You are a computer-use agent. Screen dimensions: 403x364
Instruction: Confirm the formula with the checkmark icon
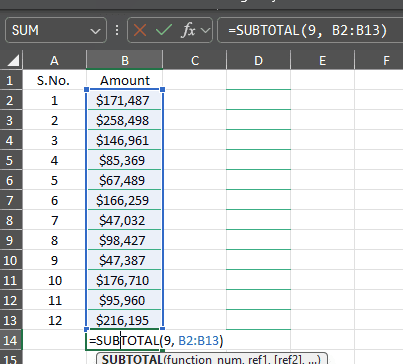pos(164,30)
